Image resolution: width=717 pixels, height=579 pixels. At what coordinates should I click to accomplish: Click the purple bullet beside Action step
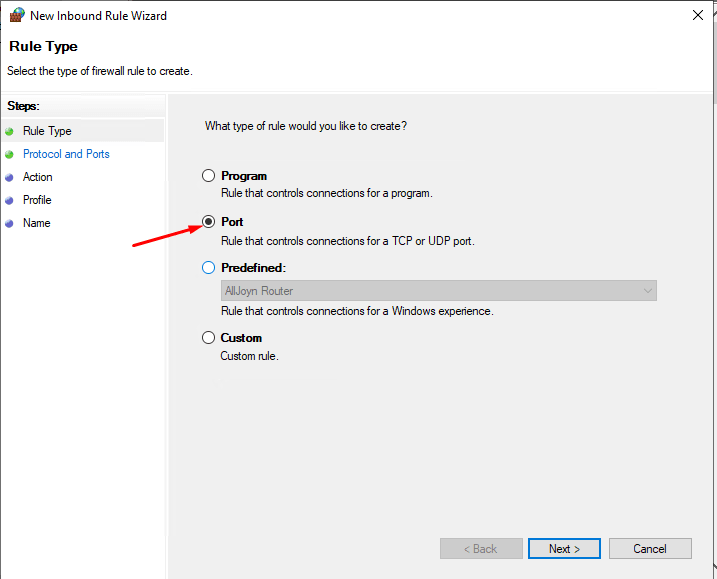point(9,177)
